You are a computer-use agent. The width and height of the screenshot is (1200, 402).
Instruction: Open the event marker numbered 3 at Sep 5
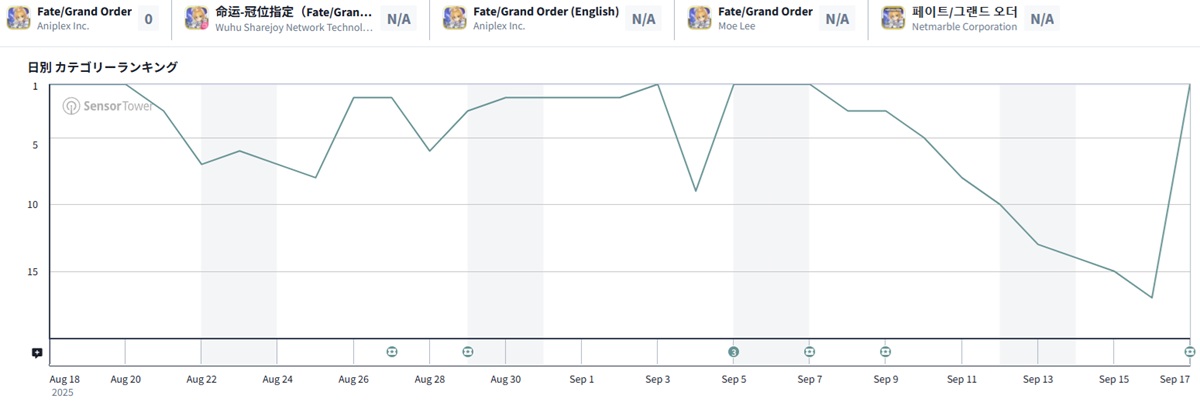(x=733, y=352)
